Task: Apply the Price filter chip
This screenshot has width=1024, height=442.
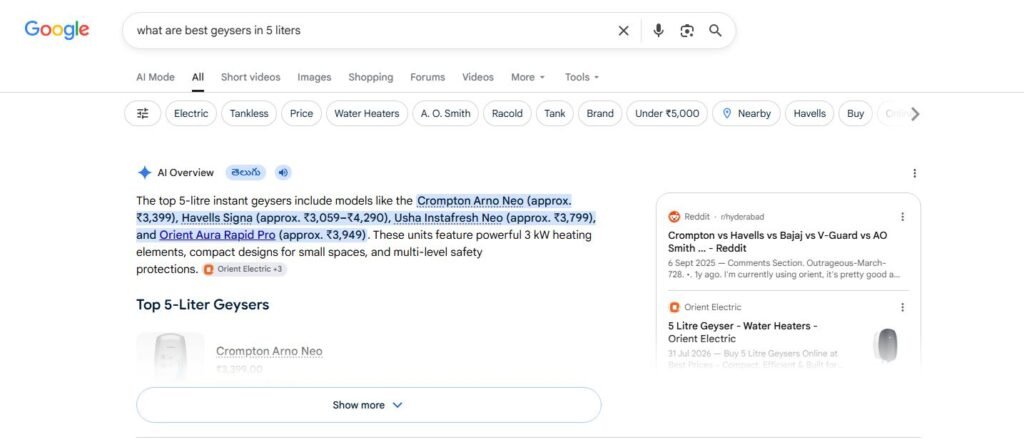Action: (x=302, y=114)
